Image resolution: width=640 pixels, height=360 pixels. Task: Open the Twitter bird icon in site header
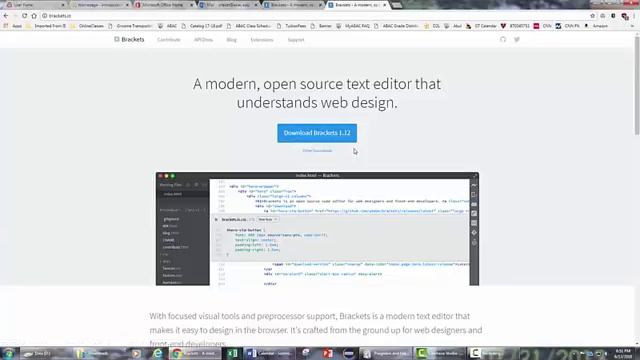click(517, 40)
